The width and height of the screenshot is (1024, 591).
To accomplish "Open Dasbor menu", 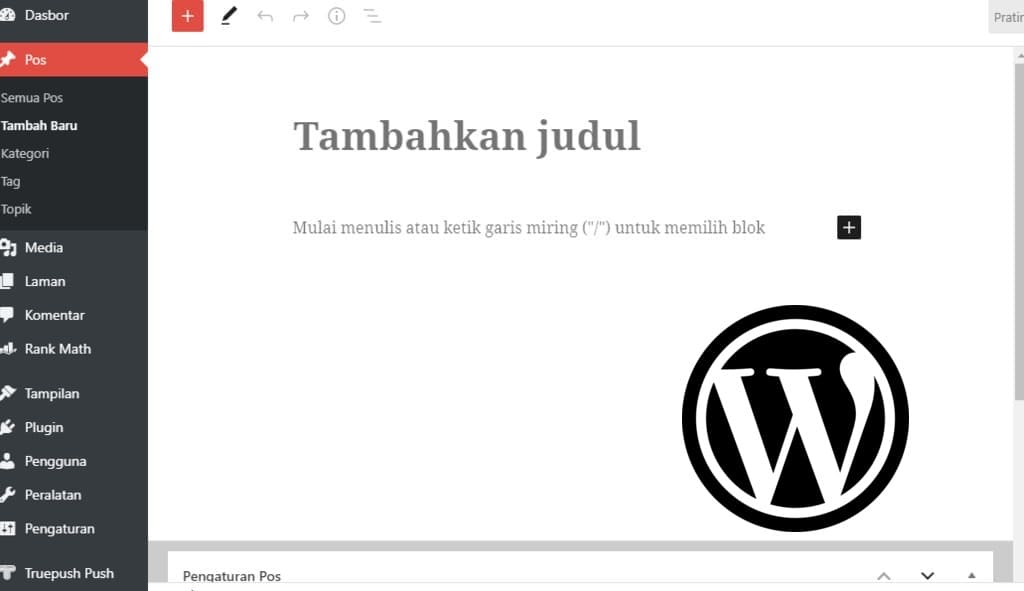I will pos(46,15).
